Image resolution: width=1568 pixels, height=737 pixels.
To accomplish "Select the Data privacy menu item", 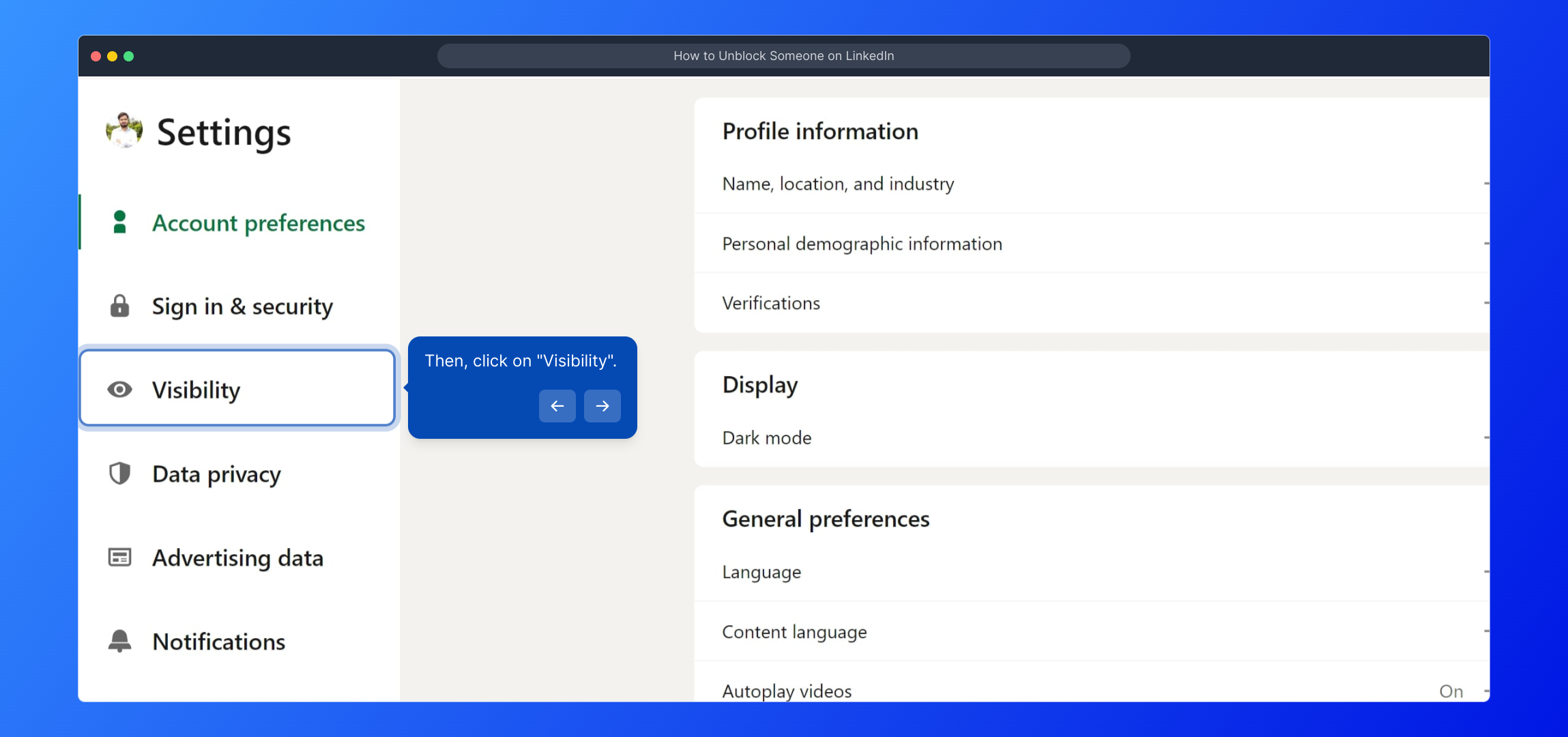I will click(216, 474).
